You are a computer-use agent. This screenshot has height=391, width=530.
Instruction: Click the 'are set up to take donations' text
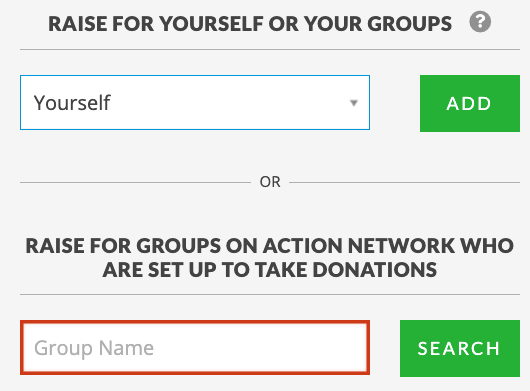pyautogui.click(x=270, y=270)
